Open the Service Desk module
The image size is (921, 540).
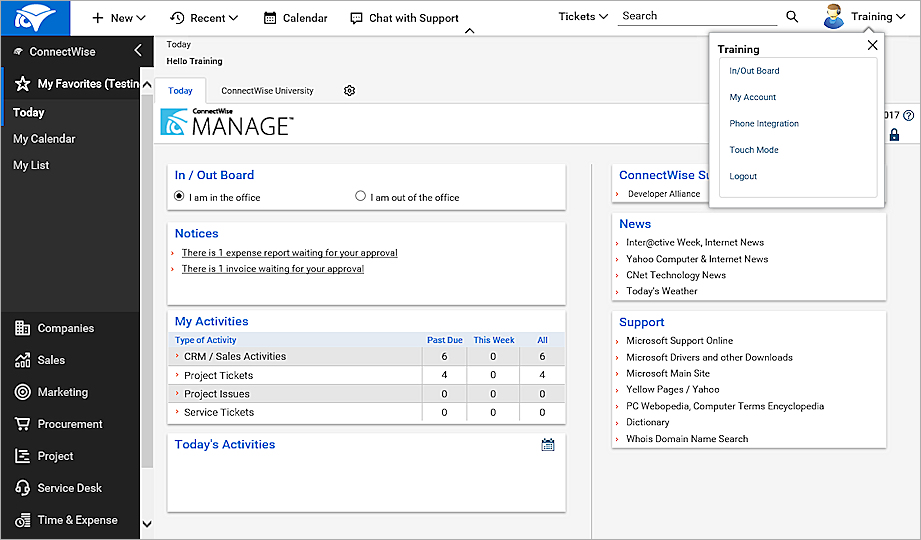(69, 488)
